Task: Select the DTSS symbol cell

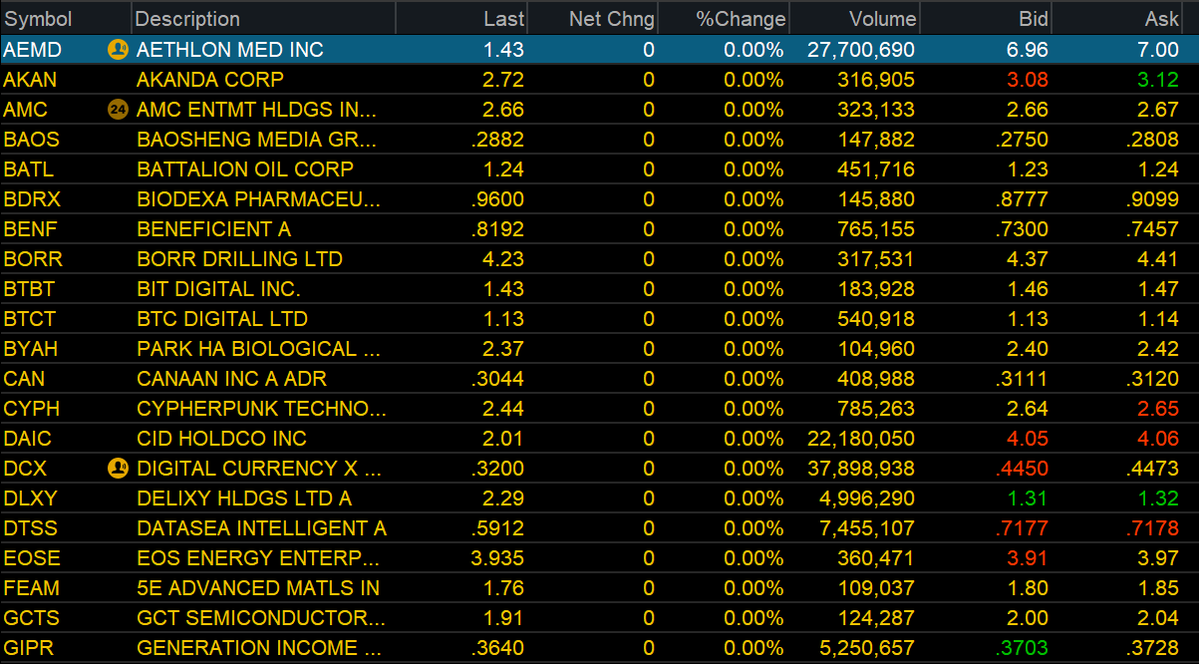Action: (31, 529)
